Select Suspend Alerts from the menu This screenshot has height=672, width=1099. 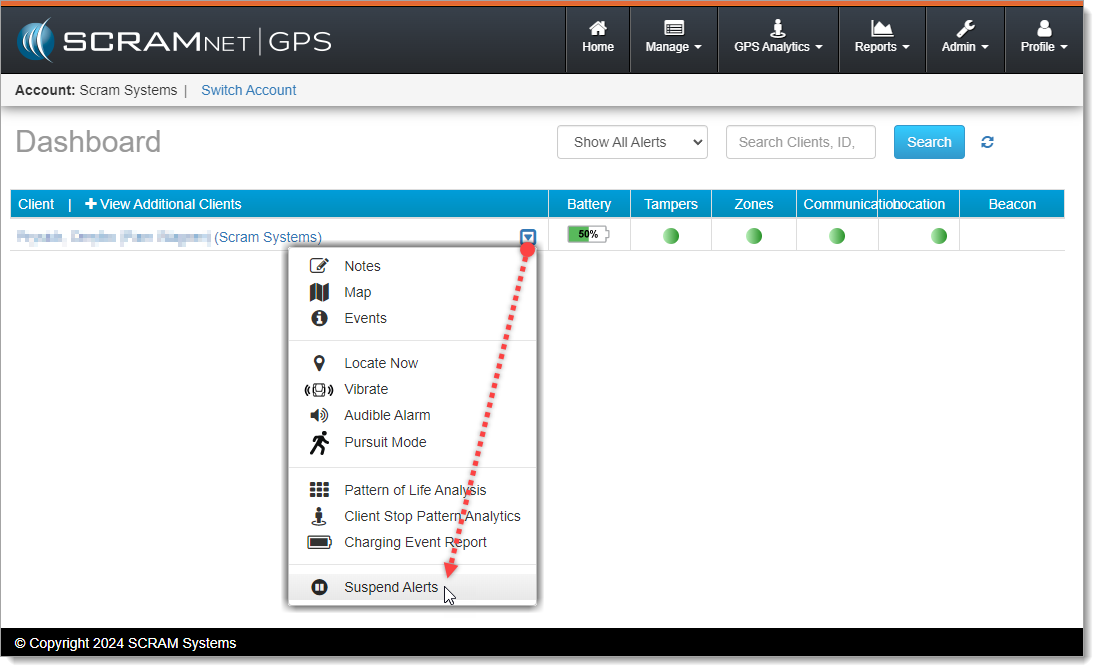click(391, 587)
